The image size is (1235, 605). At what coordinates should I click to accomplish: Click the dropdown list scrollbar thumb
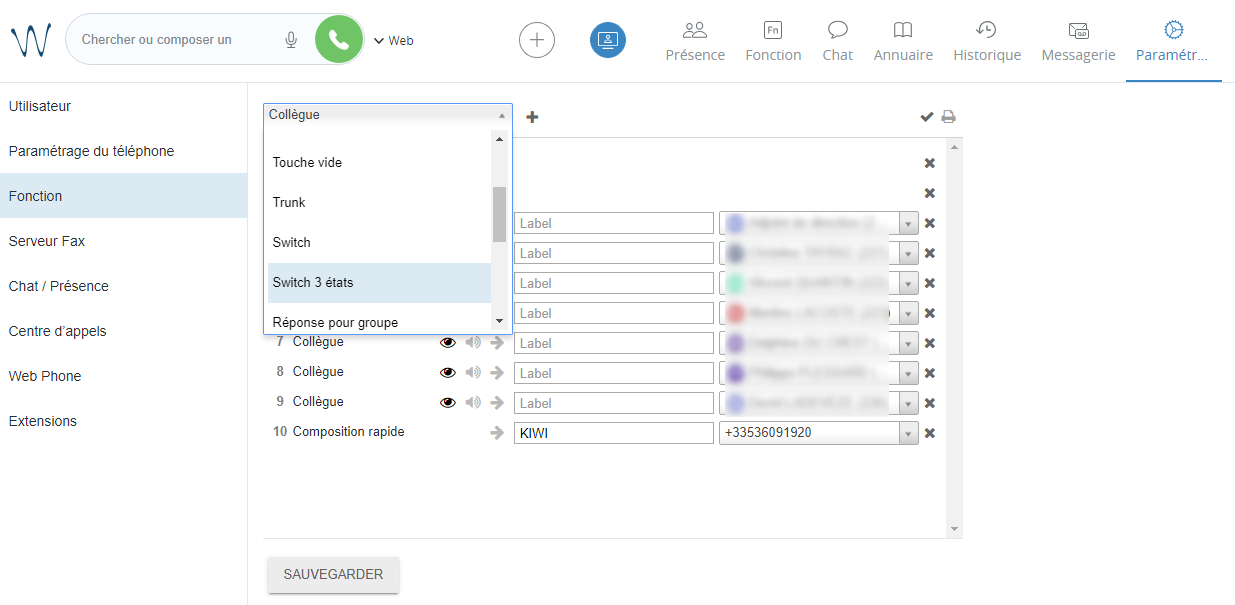(499, 214)
